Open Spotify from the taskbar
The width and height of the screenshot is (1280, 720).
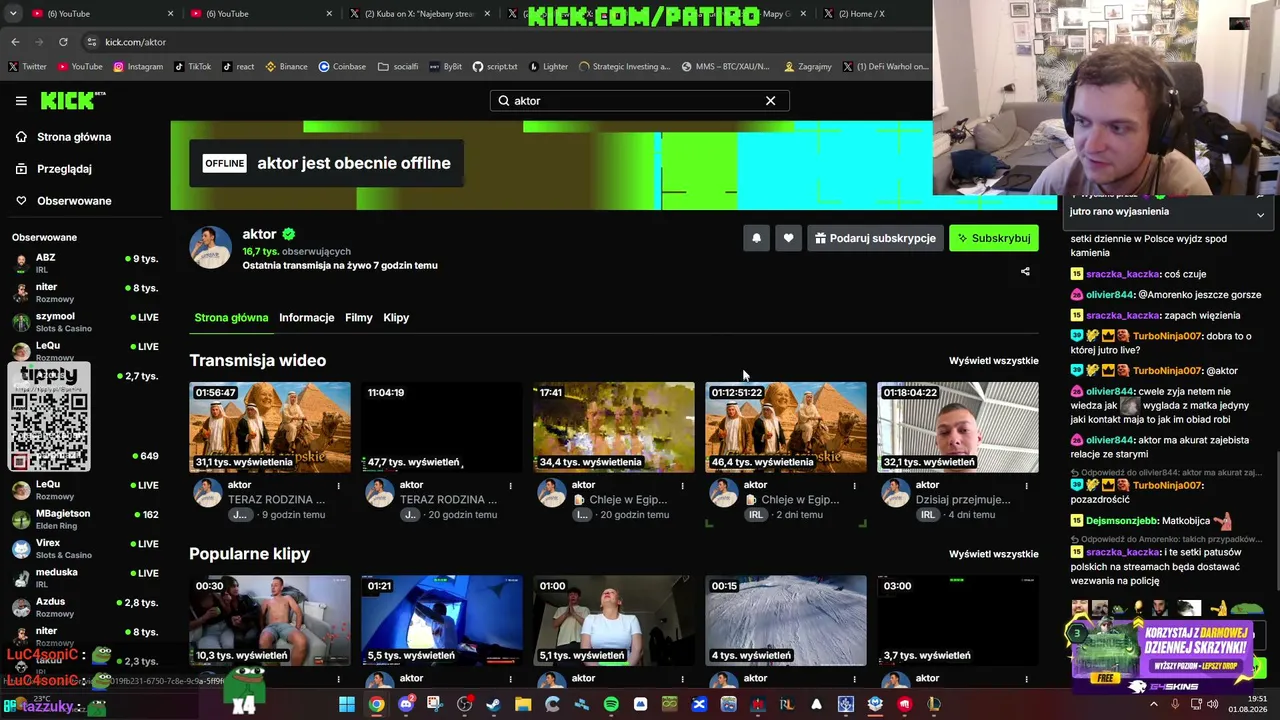coord(611,704)
